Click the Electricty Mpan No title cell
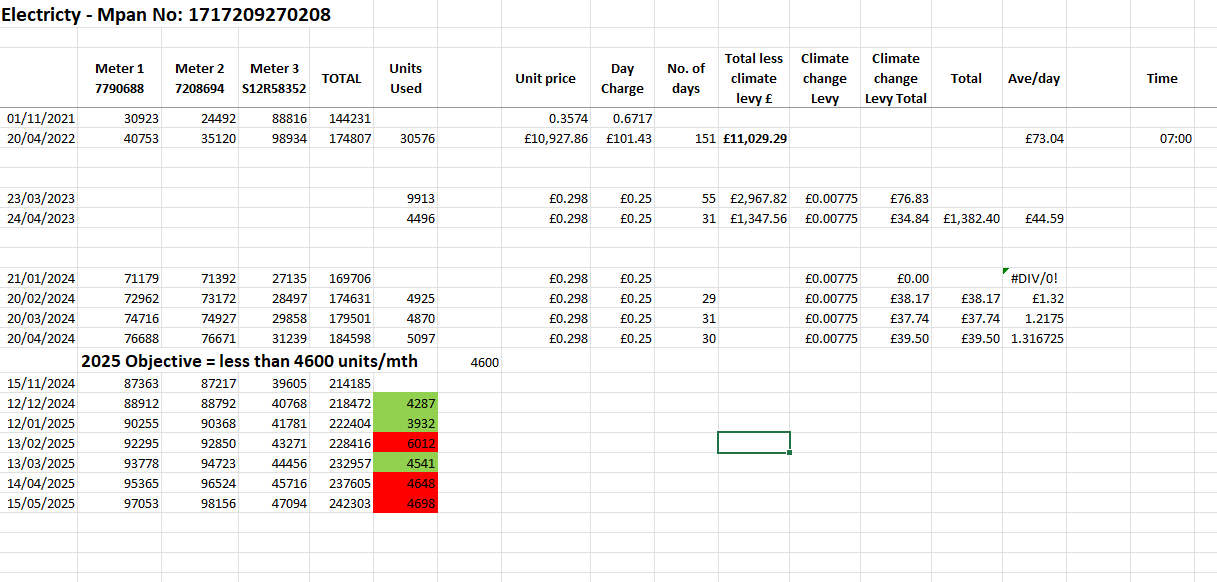The height and width of the screenshot is (582, 1217). pyautogui.click(x=166, y=15)
